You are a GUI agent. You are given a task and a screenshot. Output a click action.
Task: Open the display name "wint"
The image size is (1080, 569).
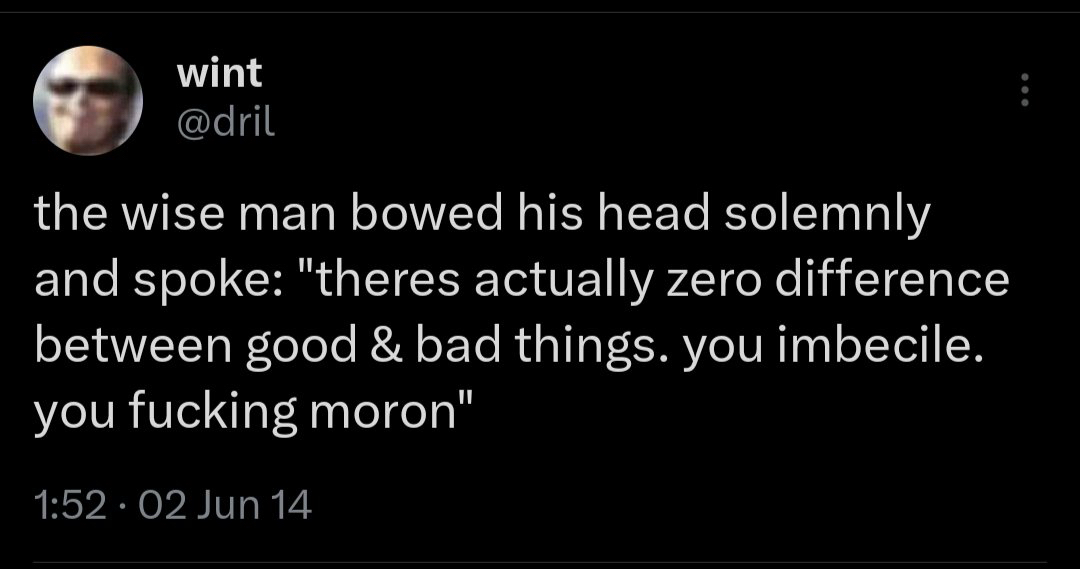218,72
